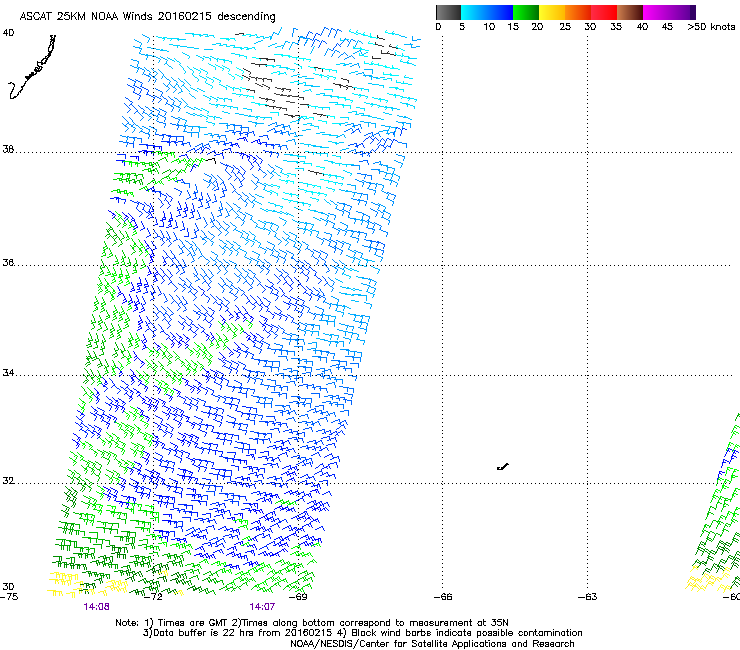Select the brown 35-40 knots legend swatch
740x650 pixels.
pyautogui.click(x=630, y=12)
